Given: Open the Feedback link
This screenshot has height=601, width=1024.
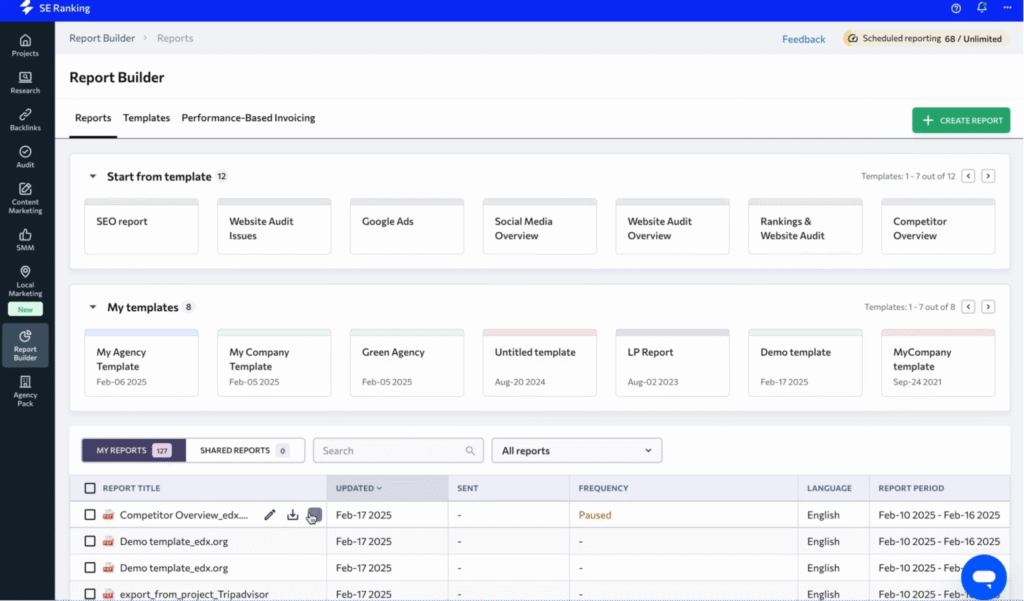Looking at the screenshot, I should tap(803, 39).
